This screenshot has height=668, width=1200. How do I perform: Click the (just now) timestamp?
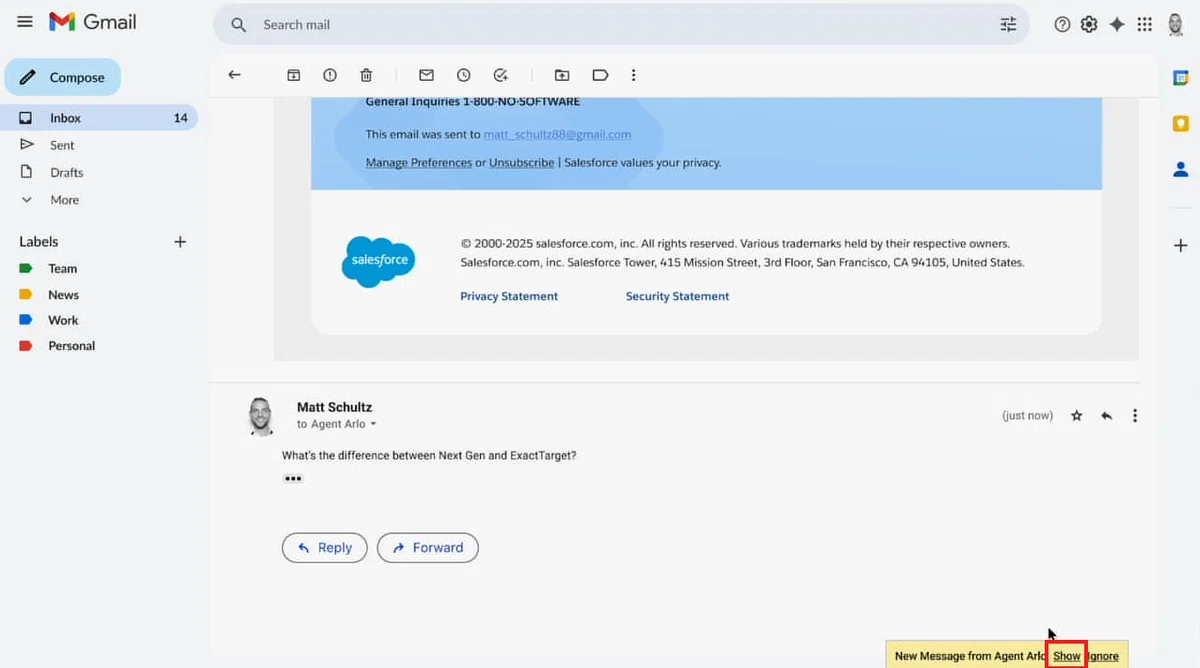(1027, 415)
